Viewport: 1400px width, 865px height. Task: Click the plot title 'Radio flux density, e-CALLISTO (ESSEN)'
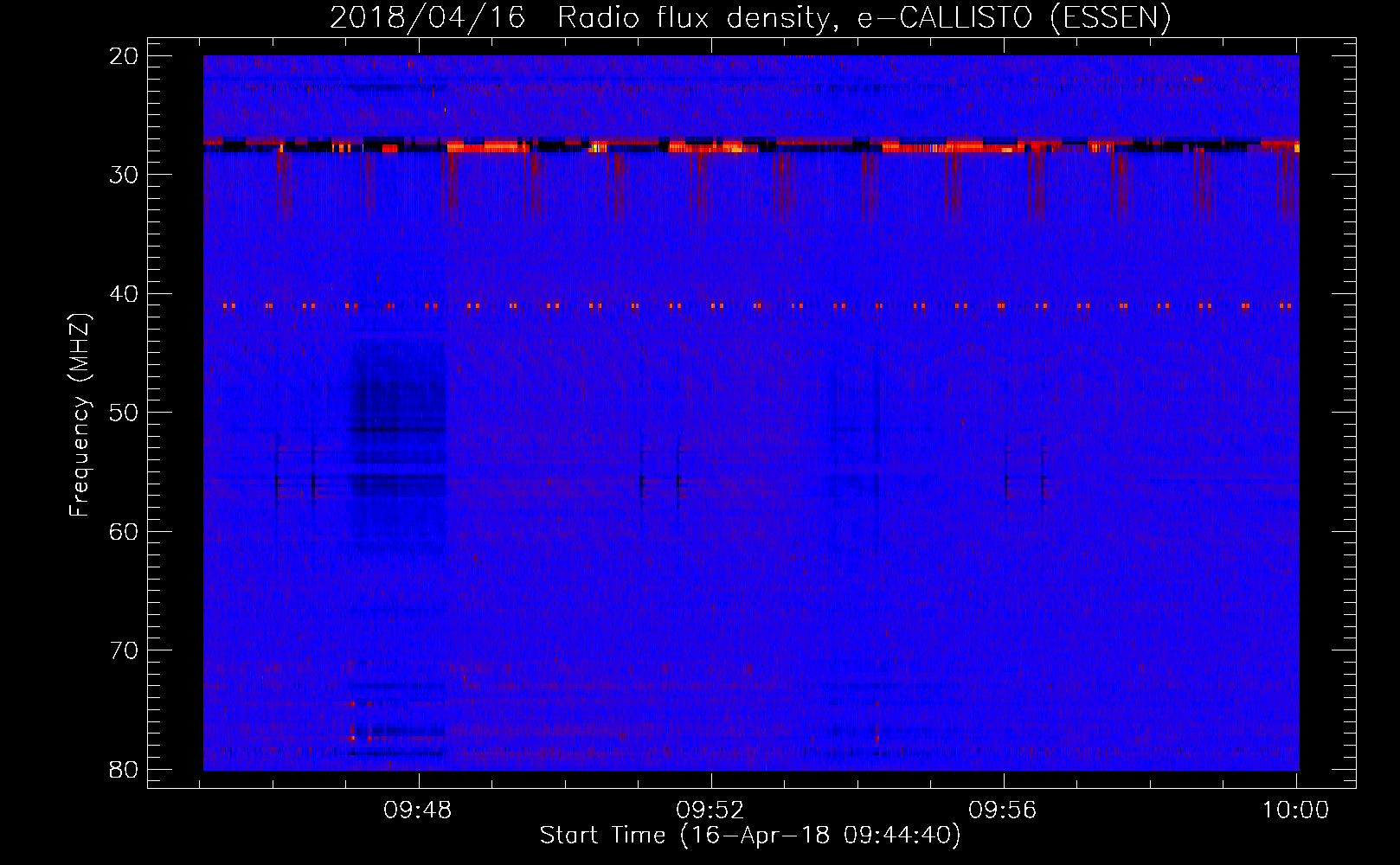pyautogui.click(x=864, y=17)
